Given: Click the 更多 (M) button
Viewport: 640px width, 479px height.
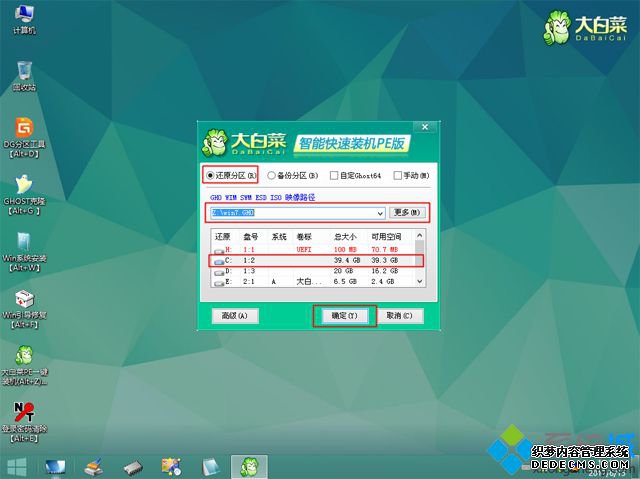Looking at the screenshot, I should [407, 213].
